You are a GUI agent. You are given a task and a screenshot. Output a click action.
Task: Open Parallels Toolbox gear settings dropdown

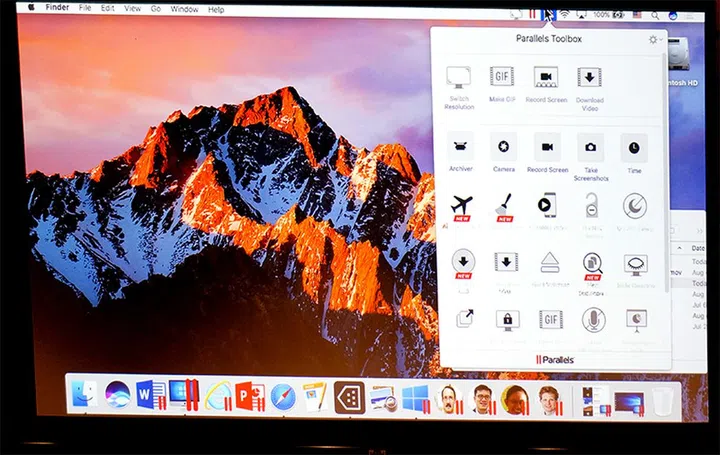coord(655,39)
